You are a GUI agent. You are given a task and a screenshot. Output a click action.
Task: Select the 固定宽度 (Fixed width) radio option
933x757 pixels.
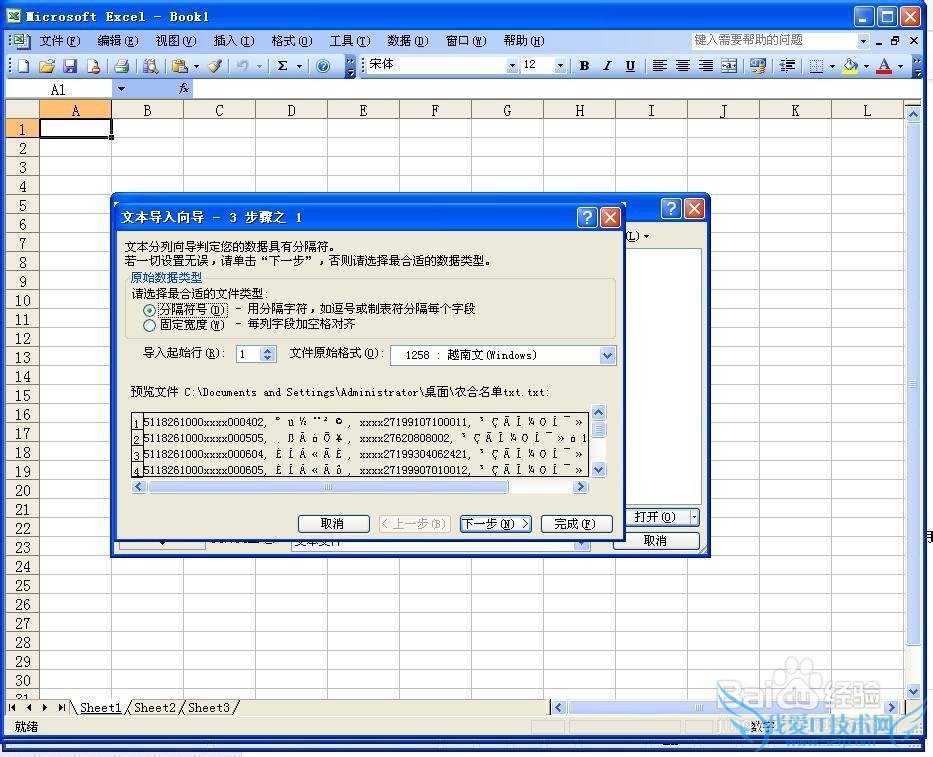(x=150, y=325)
